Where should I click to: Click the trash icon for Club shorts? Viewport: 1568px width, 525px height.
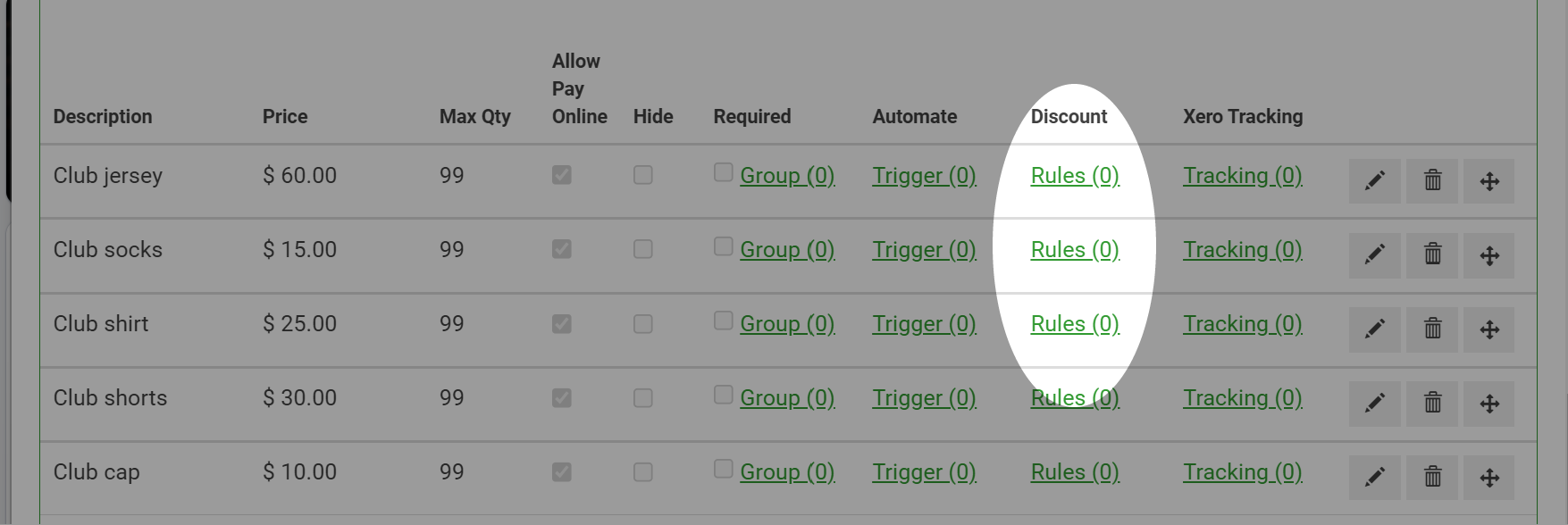click(x=1432, y=404)
